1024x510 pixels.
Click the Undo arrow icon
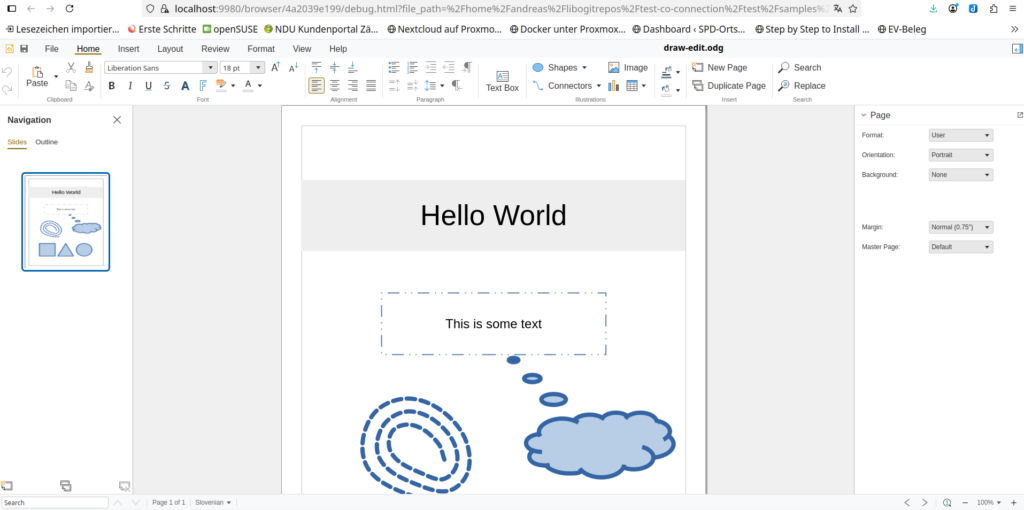tap(7, 71)
